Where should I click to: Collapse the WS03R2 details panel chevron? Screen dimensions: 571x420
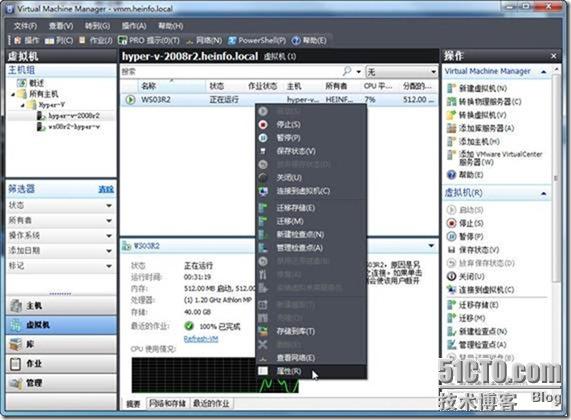pos(431,246)
